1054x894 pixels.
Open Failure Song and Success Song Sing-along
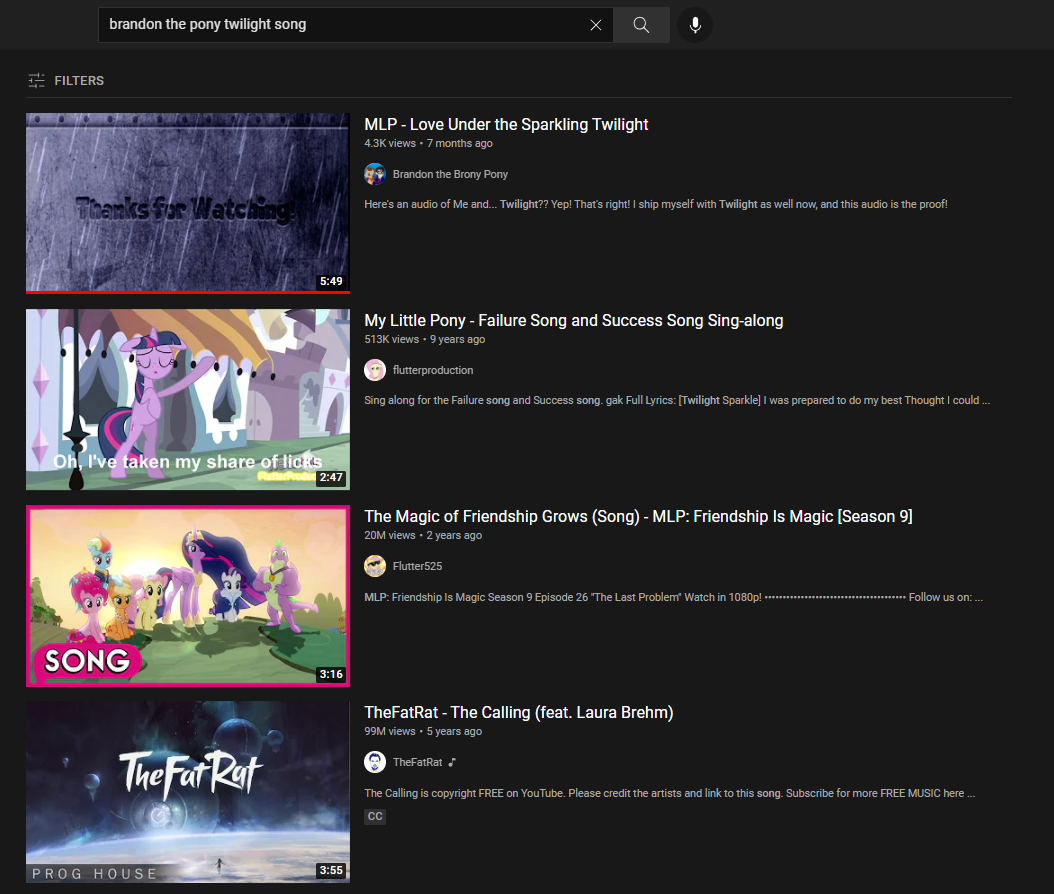(573, 321)
